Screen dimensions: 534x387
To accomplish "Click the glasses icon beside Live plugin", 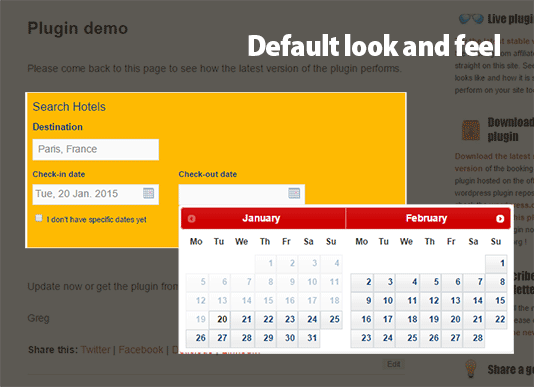I will (x=471, y=19).
